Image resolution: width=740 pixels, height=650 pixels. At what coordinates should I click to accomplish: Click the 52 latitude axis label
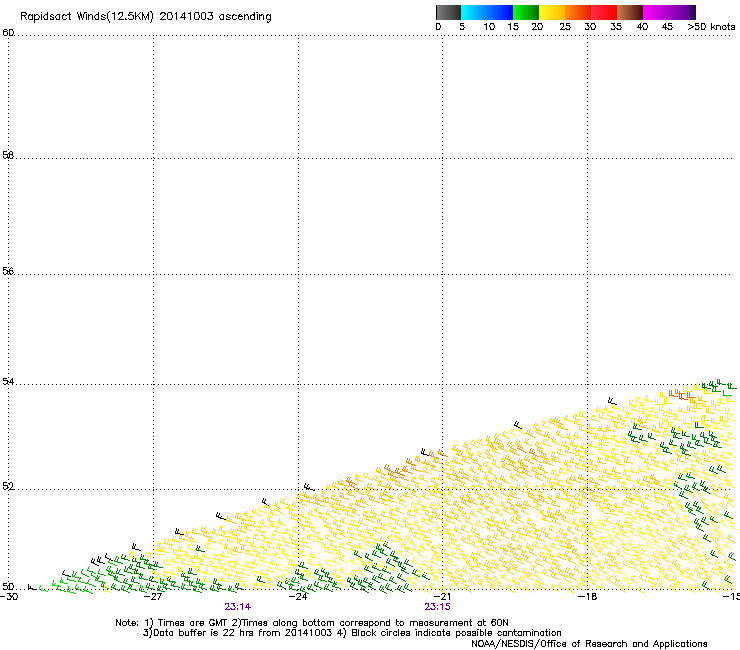[x=8, y=486]
